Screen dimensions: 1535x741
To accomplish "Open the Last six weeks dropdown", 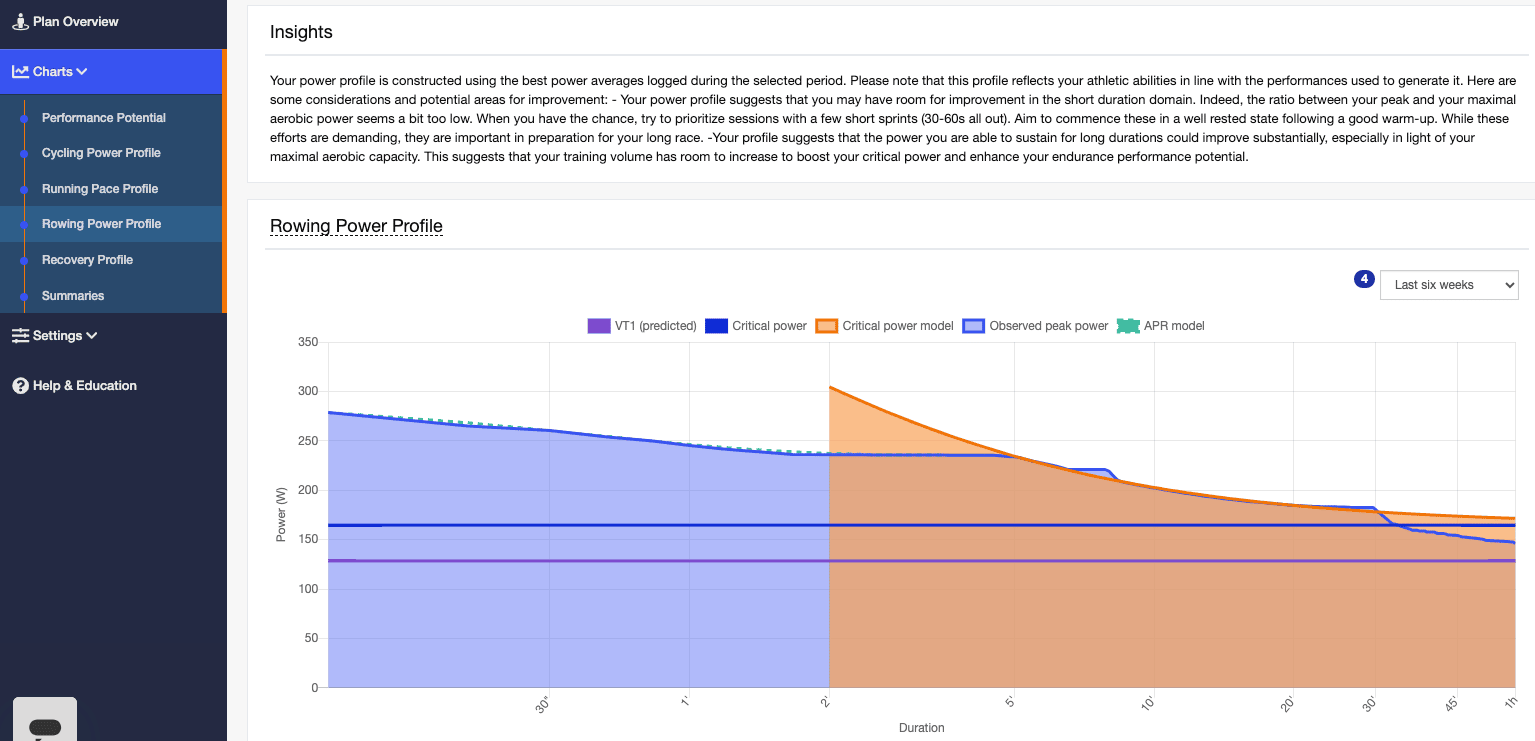I will 1448,285.
